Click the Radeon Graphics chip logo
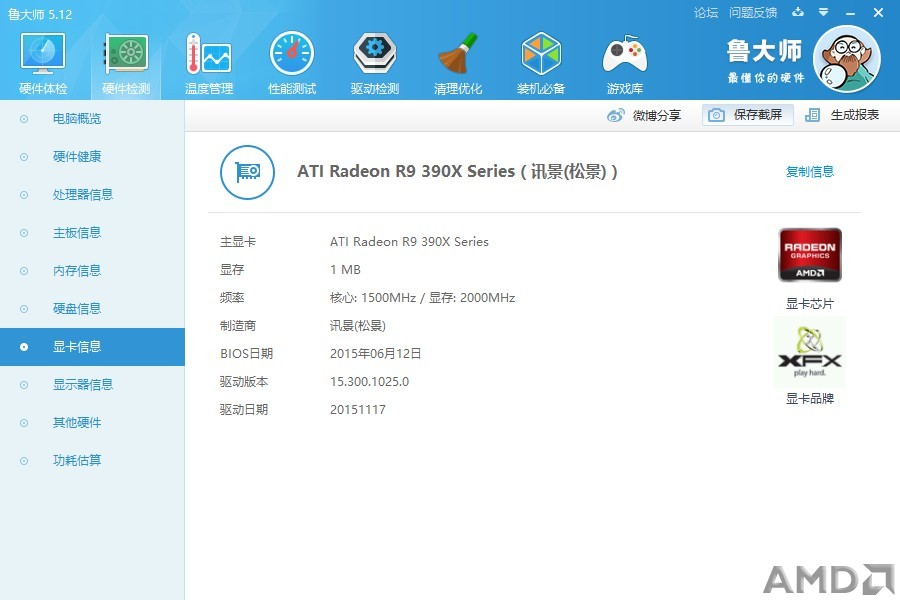900x600 pixels. [x=810, y=255]
